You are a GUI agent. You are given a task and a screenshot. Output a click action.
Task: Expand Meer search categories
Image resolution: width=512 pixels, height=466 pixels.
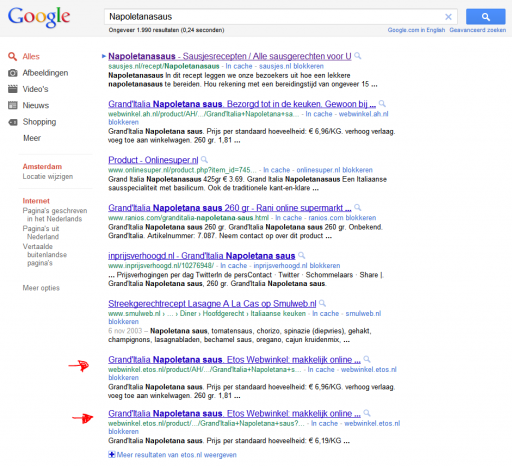[32, 138]
